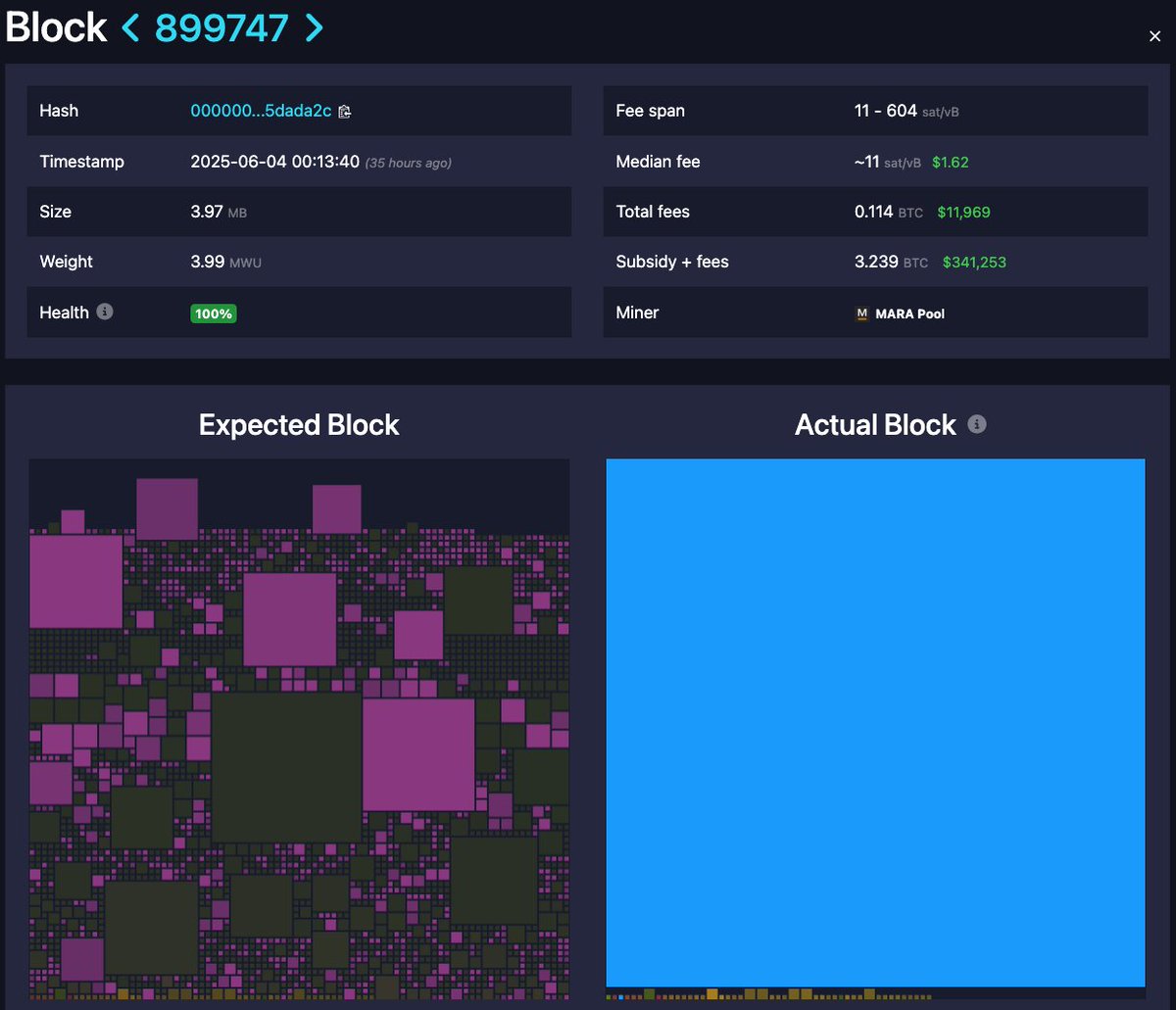Click the median fee ~11 sat/vB value

point(888,162)
